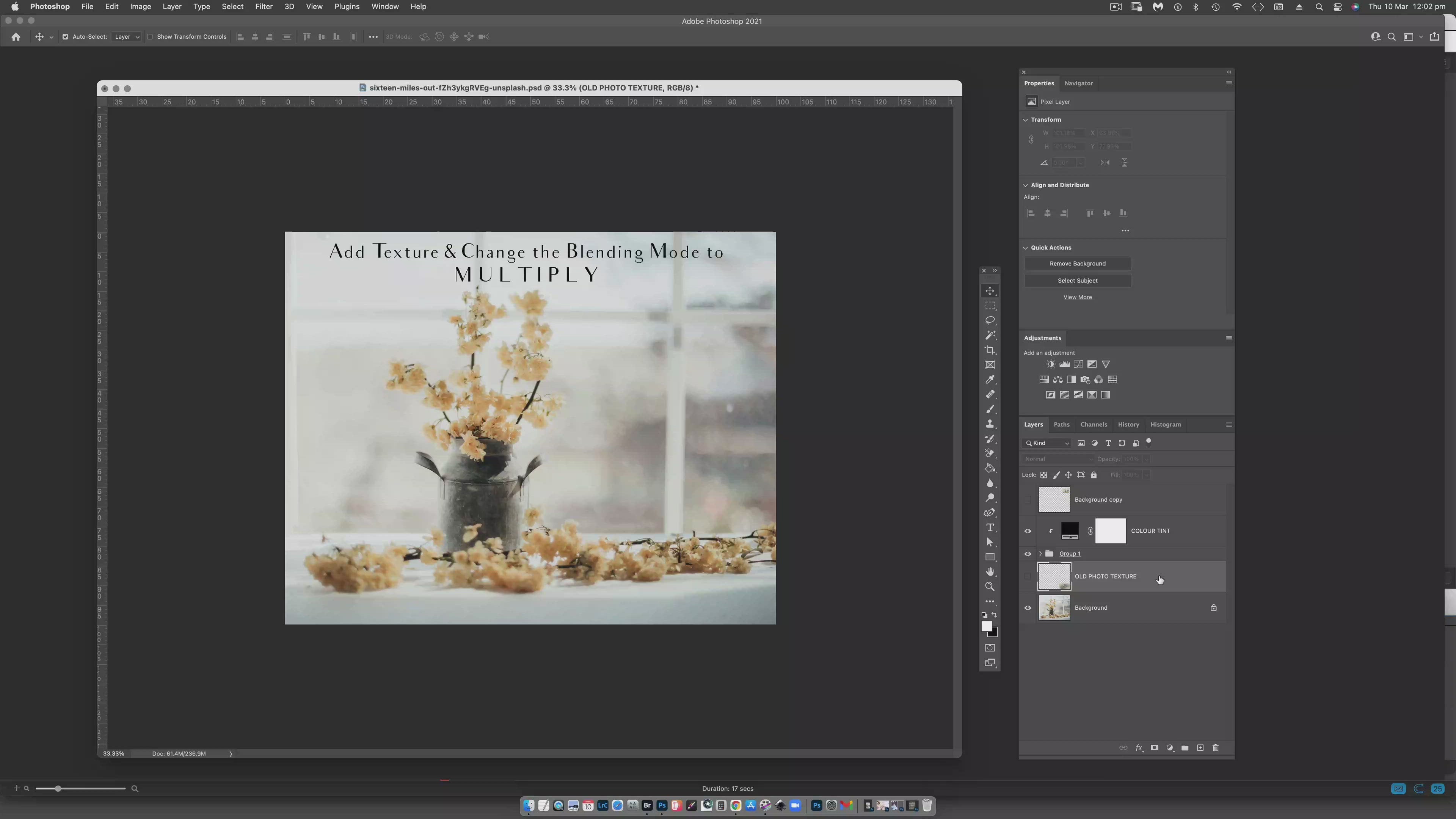
Task: Enable Show Transform Controls checkbox
Action: point(150,37)
